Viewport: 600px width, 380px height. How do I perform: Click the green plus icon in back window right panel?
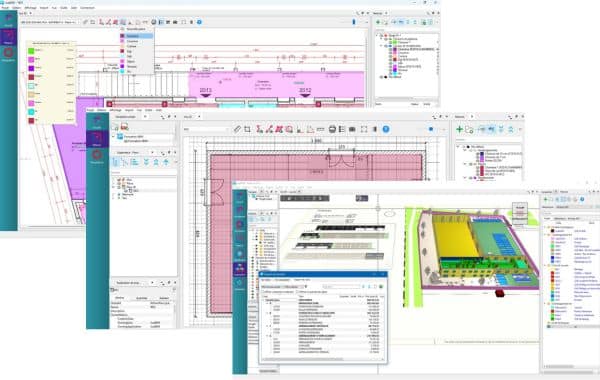tap(378, 22)
